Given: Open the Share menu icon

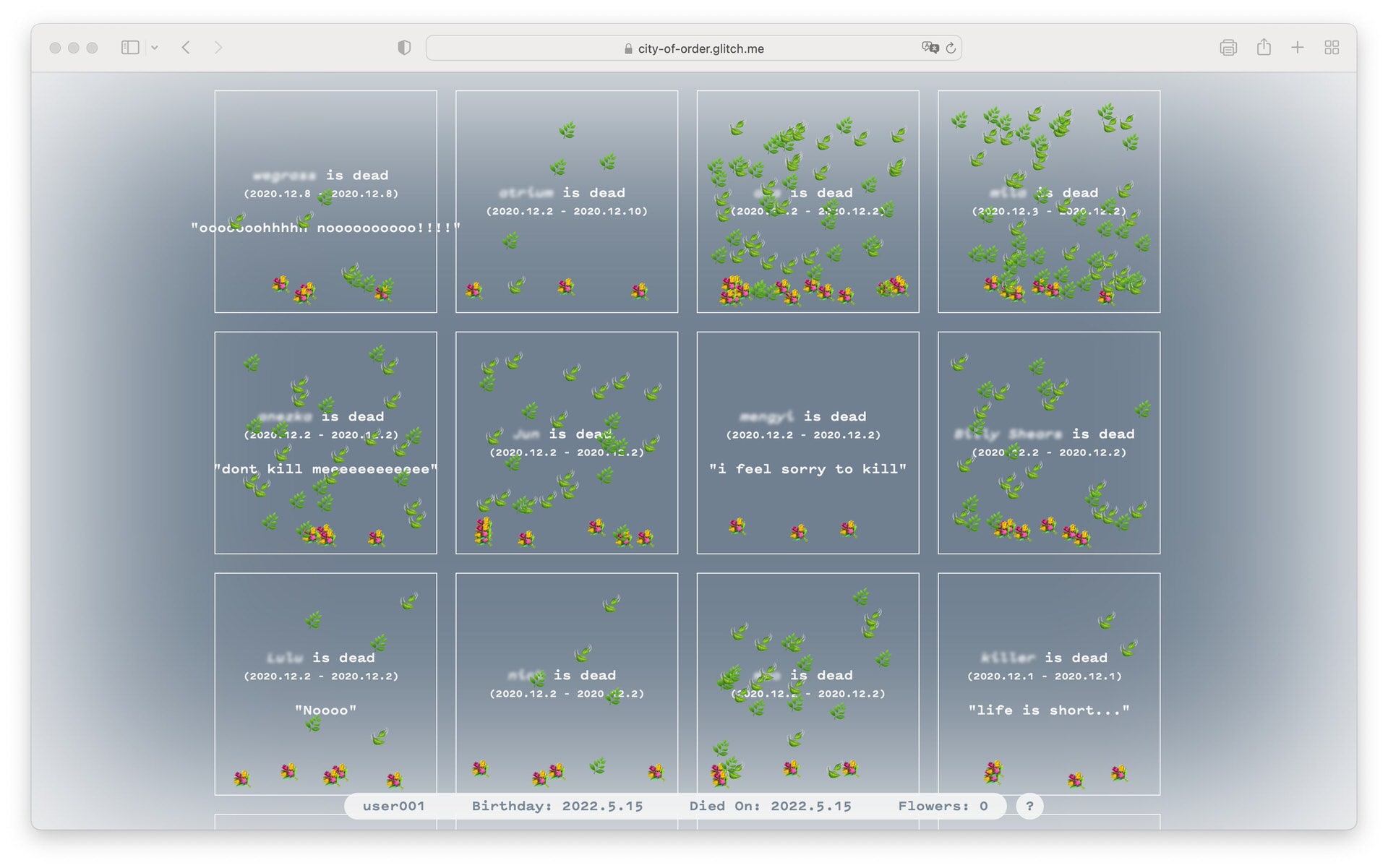Looking at the screenshot, I should (x=1263, y=48).
